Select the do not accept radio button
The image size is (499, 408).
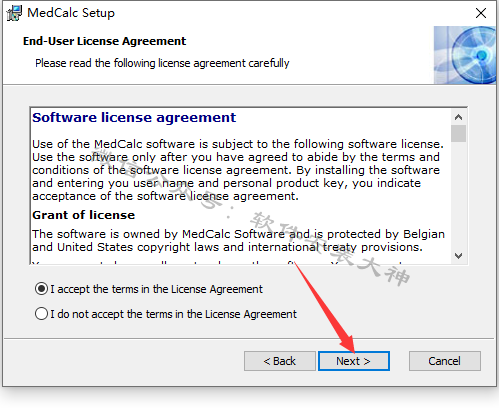(41, 314)
